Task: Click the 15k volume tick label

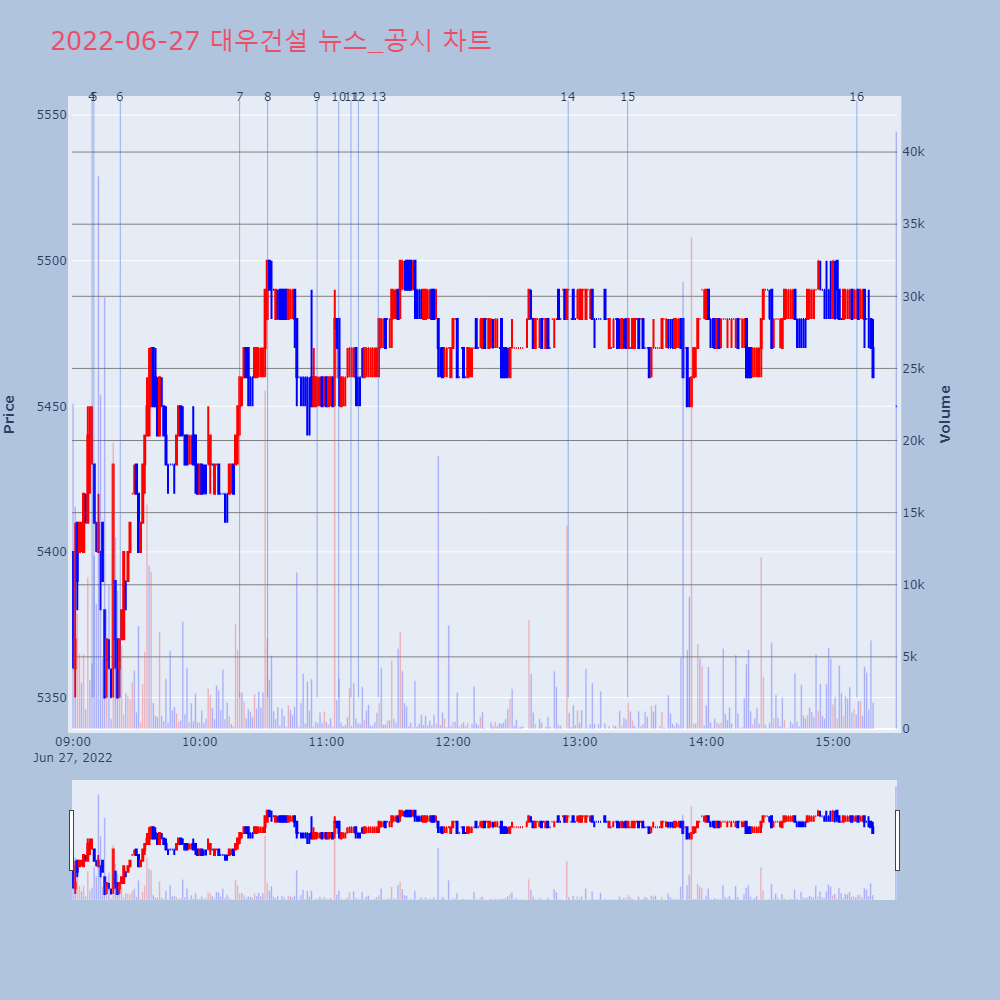Action: (913, 513)
